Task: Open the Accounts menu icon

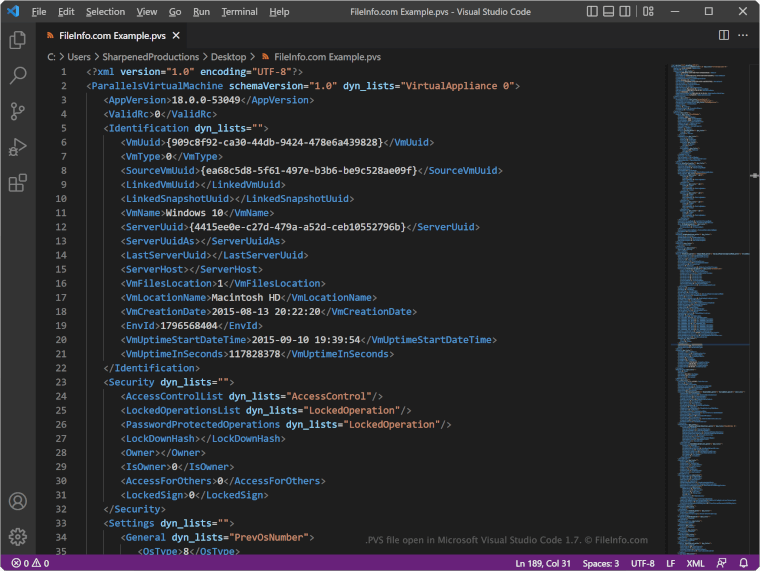Action: tap(17, 501)
